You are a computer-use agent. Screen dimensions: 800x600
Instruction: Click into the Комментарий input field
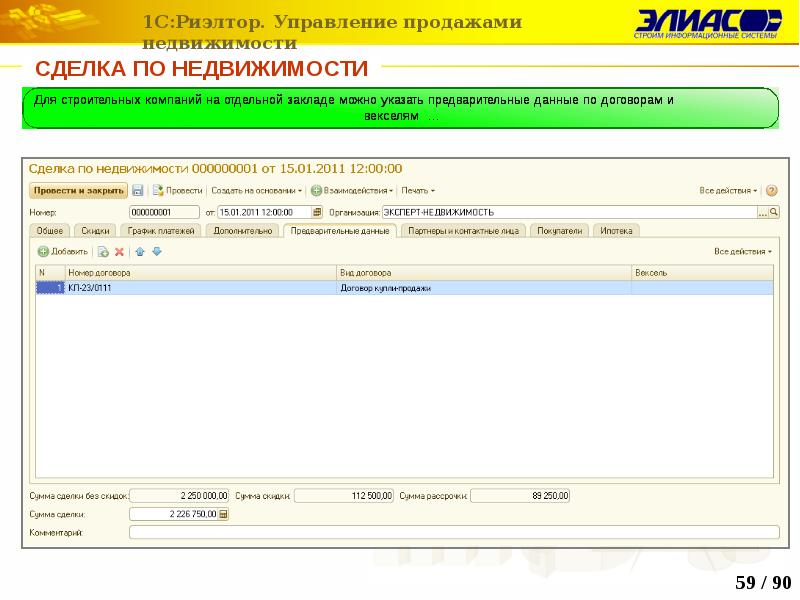point(452,533)
